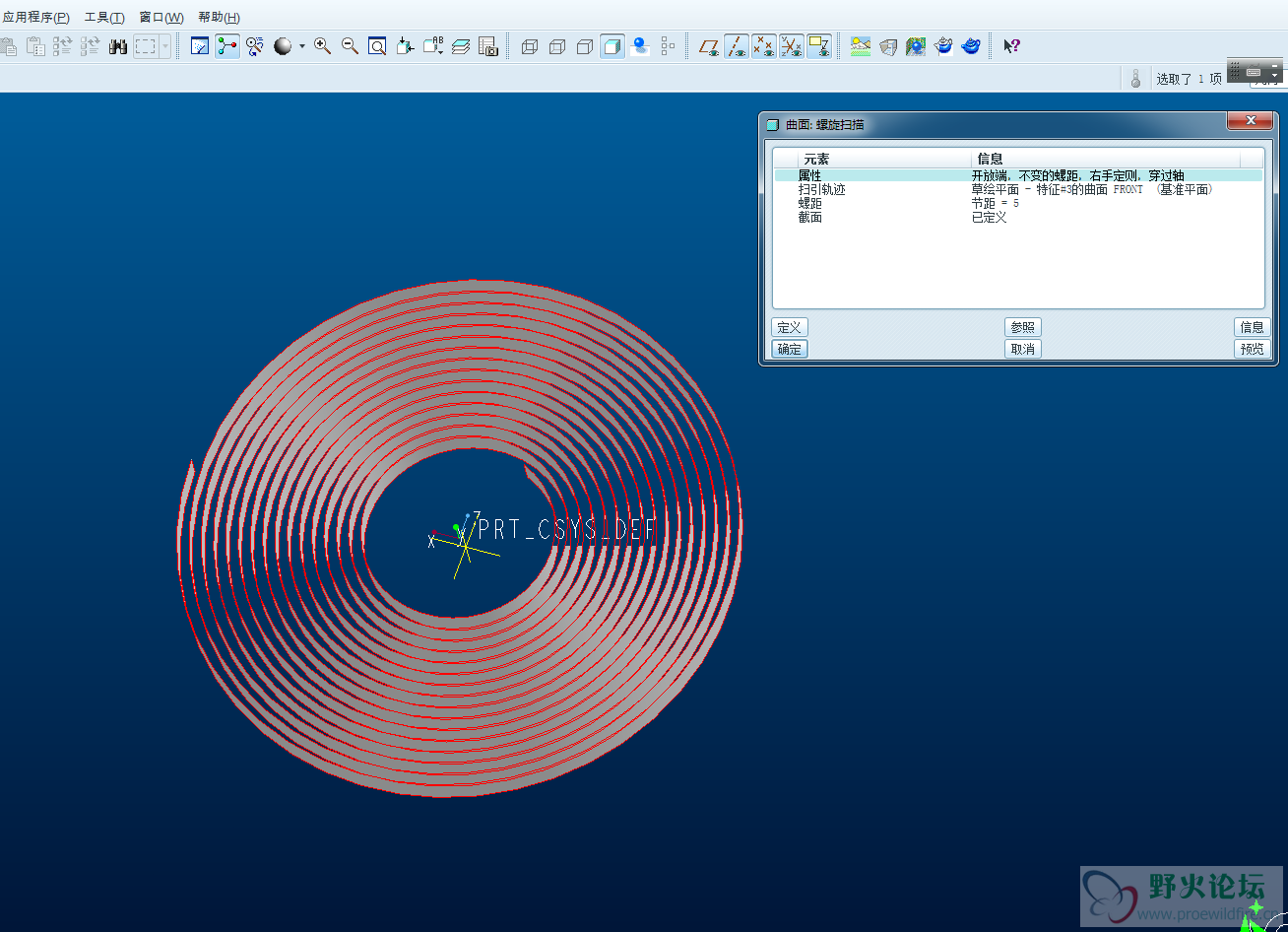The height and width of the screenshot is (932, 1288).
Task: Close the 曲面: 螺旋扫描 dialog
Action: pyautogui.click(x=1252, y=120)
